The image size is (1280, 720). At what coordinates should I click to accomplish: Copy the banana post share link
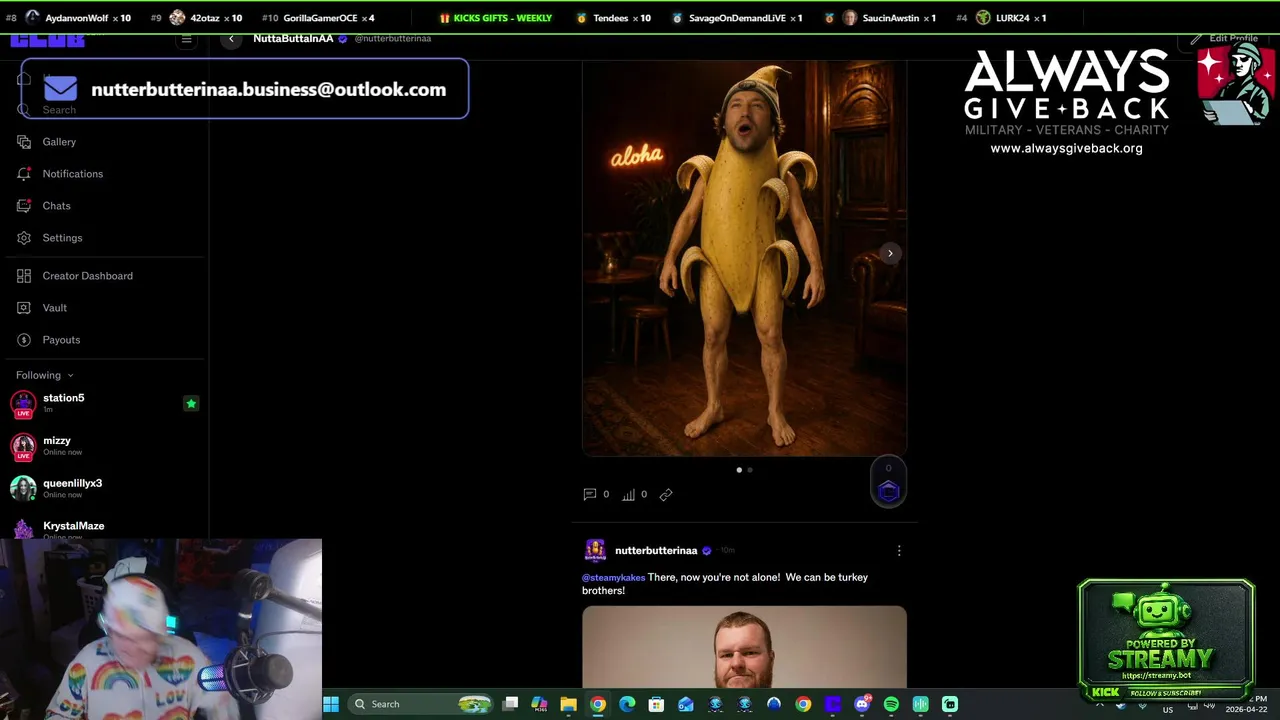coord(666,494)
